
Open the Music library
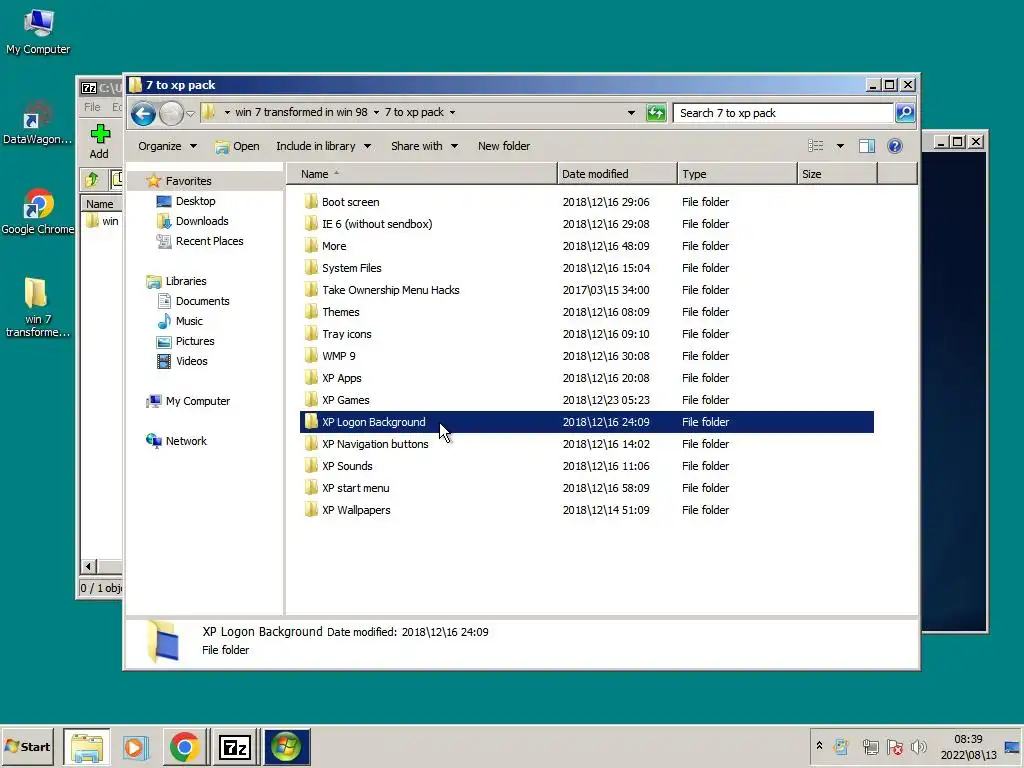pos(189,321)
